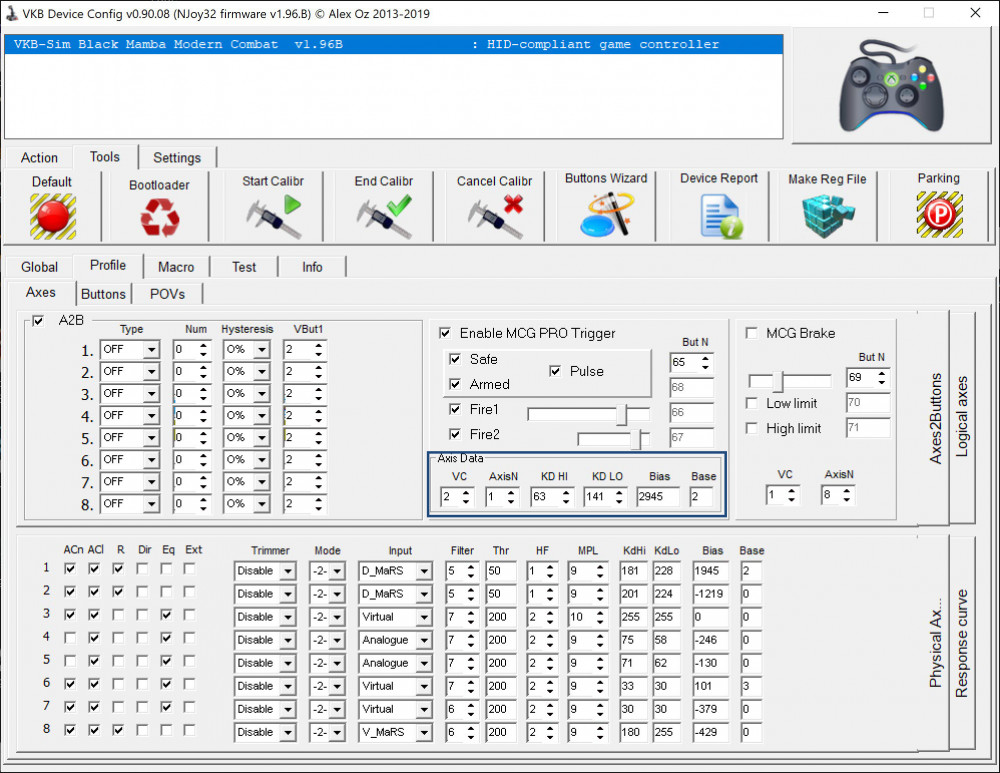1000x773 pixels.
Task: Toggle Enable MCG PRO Trigger checkbox
Action: coord(446,333)
